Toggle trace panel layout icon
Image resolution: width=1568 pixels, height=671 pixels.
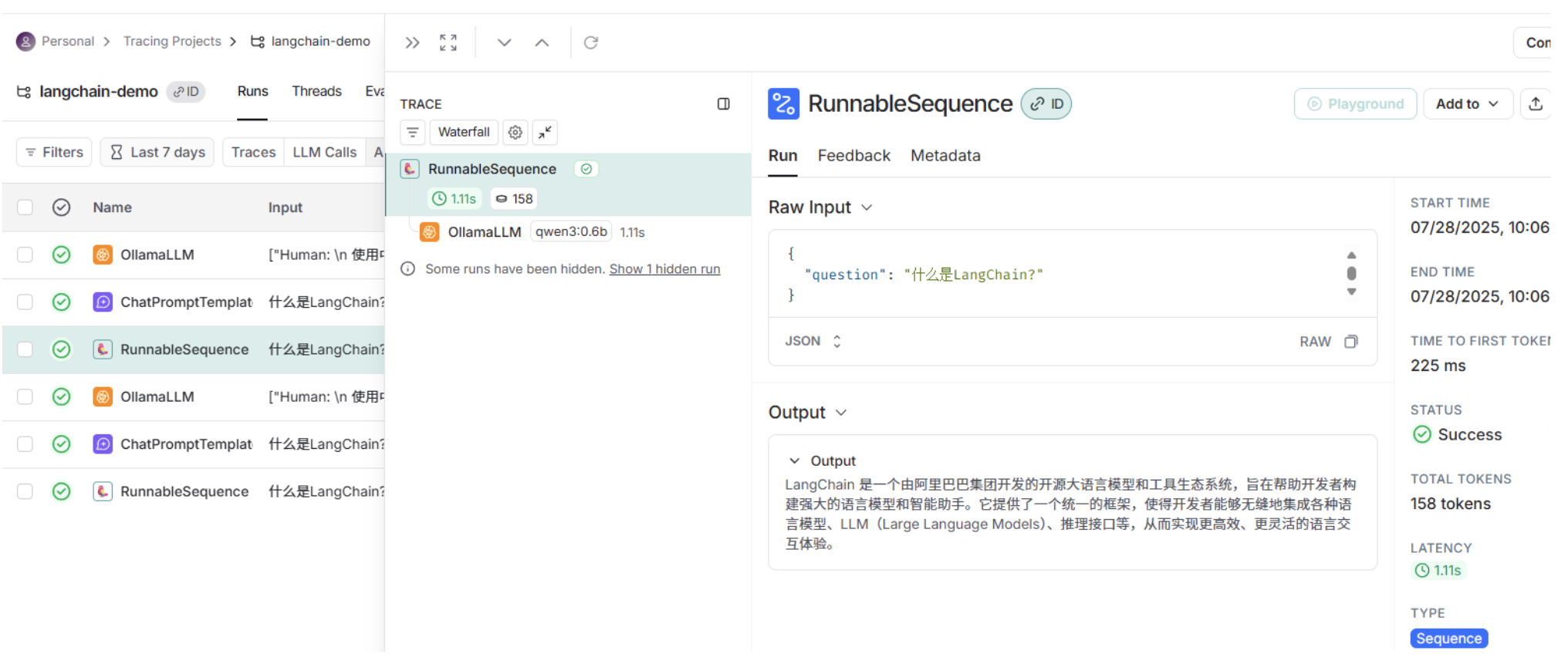[724, 104]
